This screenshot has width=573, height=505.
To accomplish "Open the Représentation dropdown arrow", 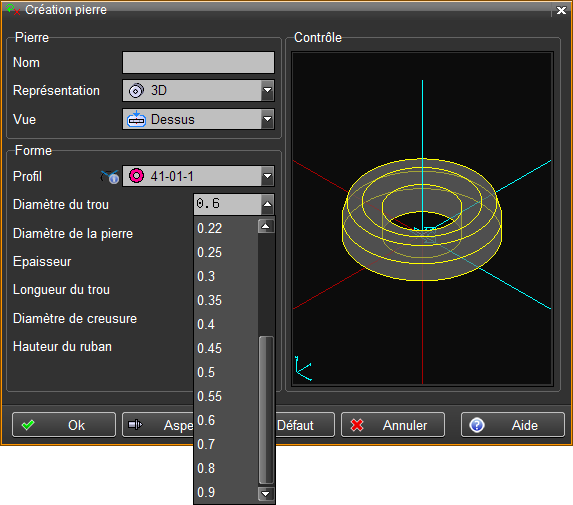I will (x=267, y=90).
